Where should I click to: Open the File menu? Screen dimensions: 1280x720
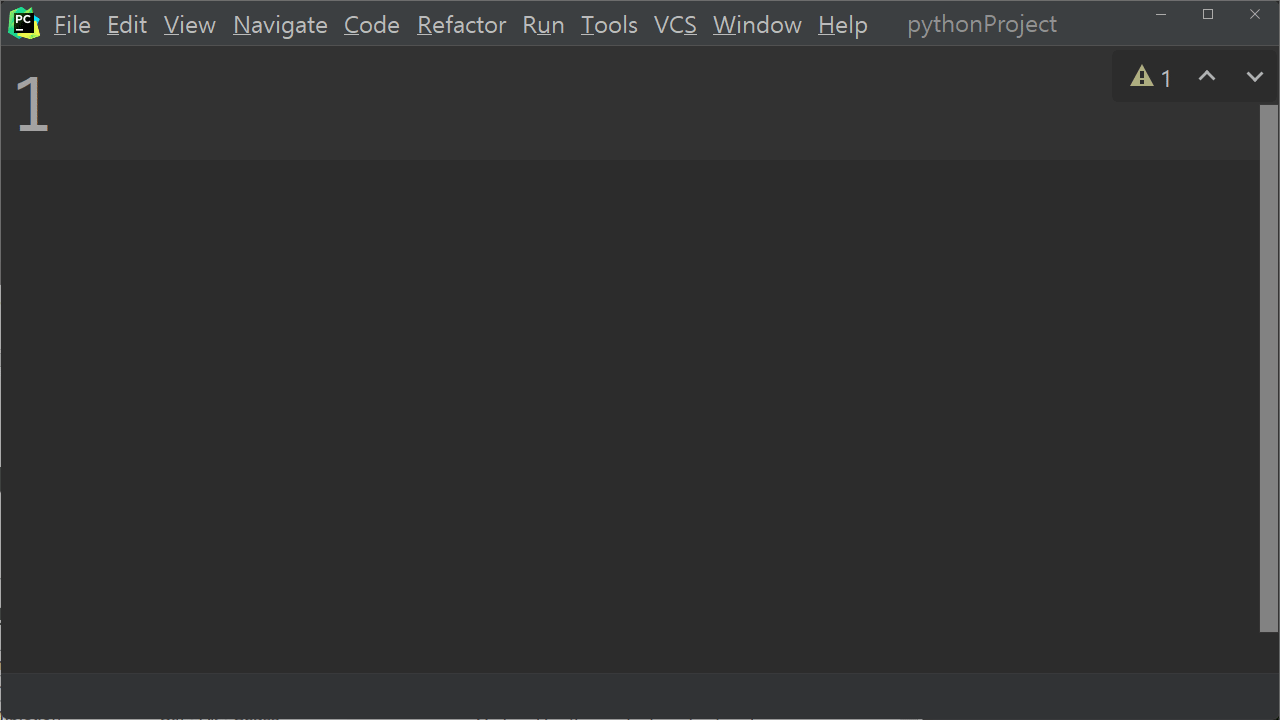[x=72, y=25]
